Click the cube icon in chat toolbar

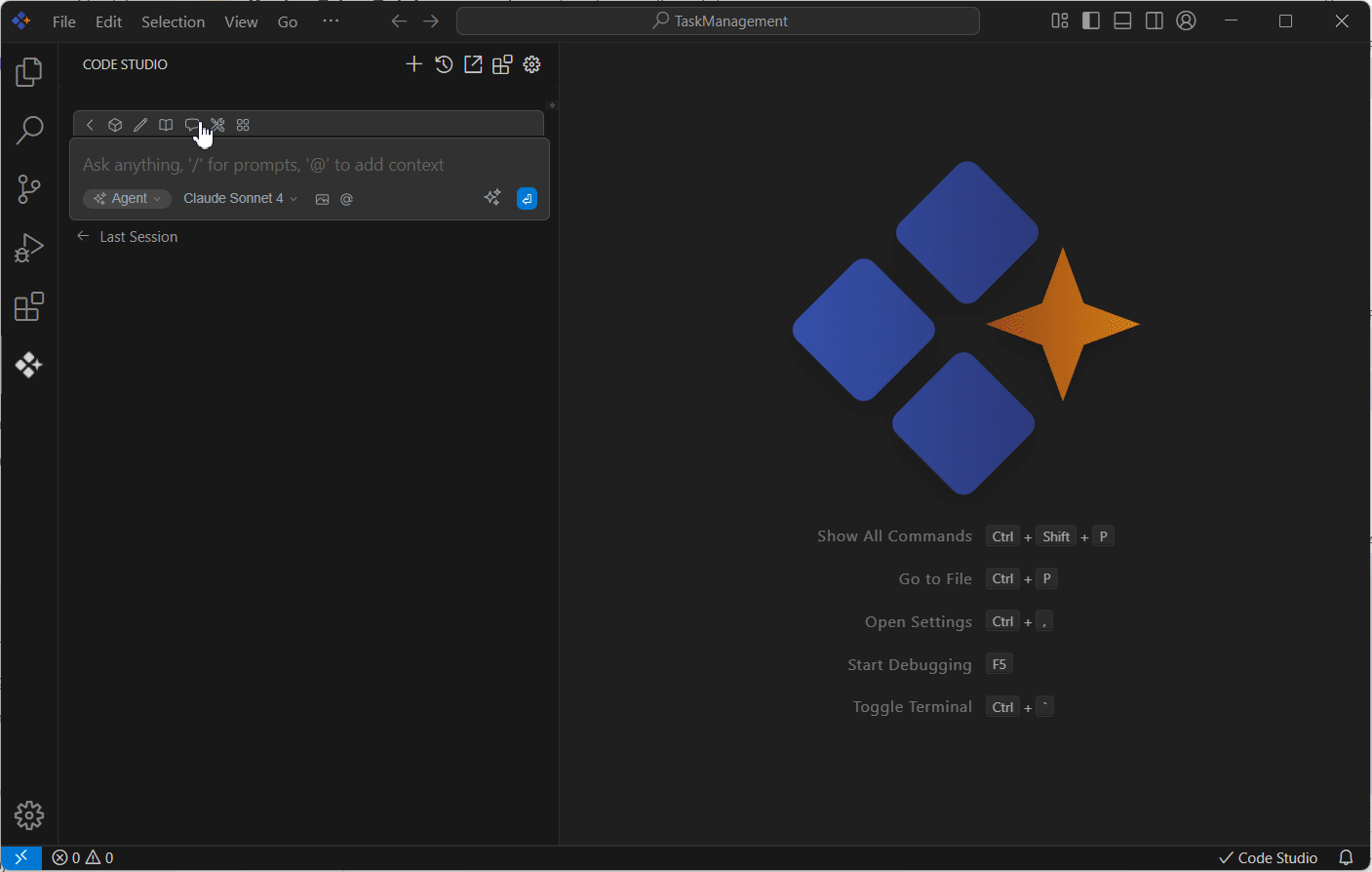coord(115,125)
